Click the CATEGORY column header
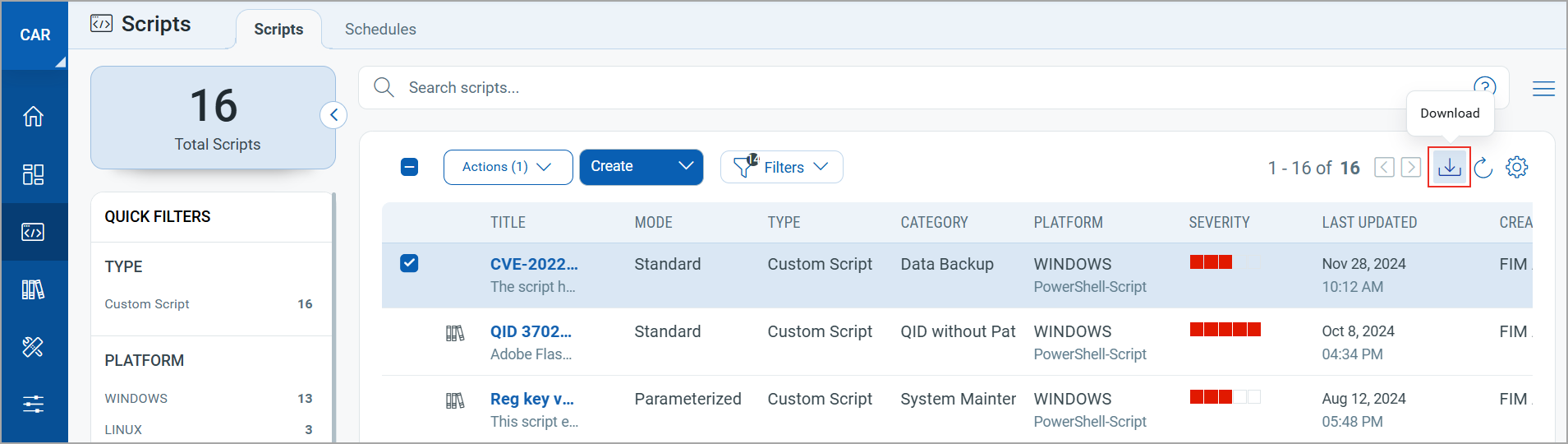Viewport: 1568px width, 444px height. click(934, 223)
